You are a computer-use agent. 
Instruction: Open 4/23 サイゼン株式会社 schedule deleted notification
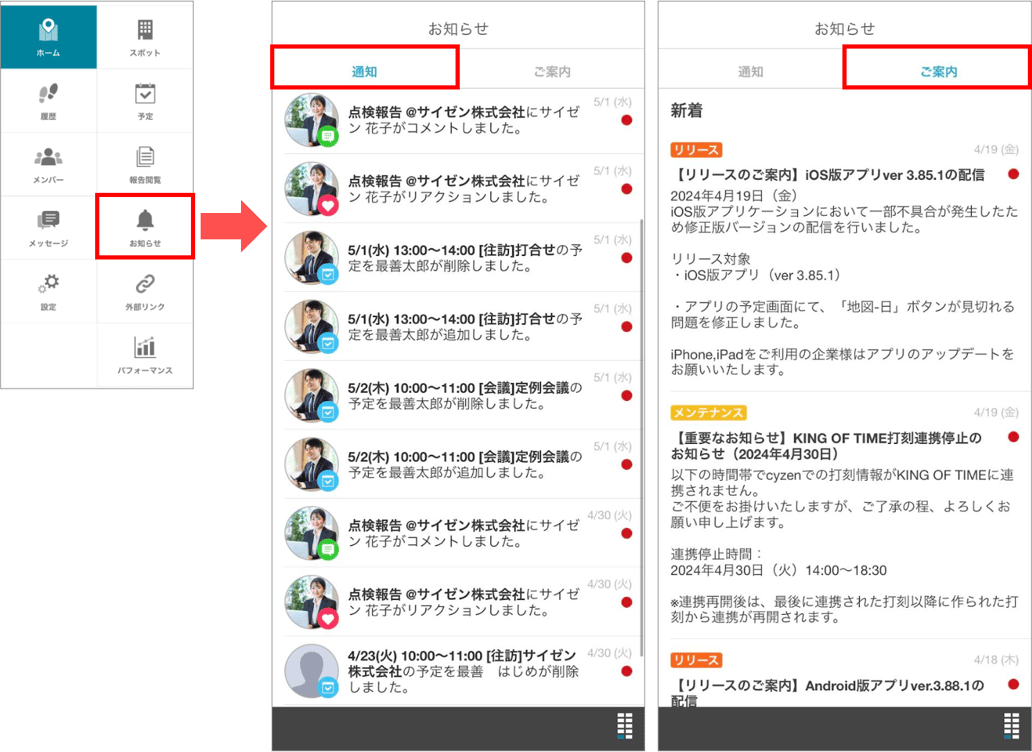pos(463,670)
